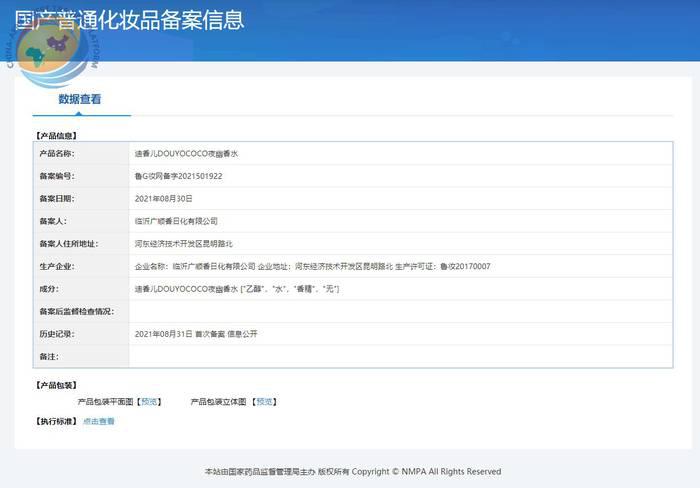Click the 【产品信息】 section heading

[x=56, y=135]
